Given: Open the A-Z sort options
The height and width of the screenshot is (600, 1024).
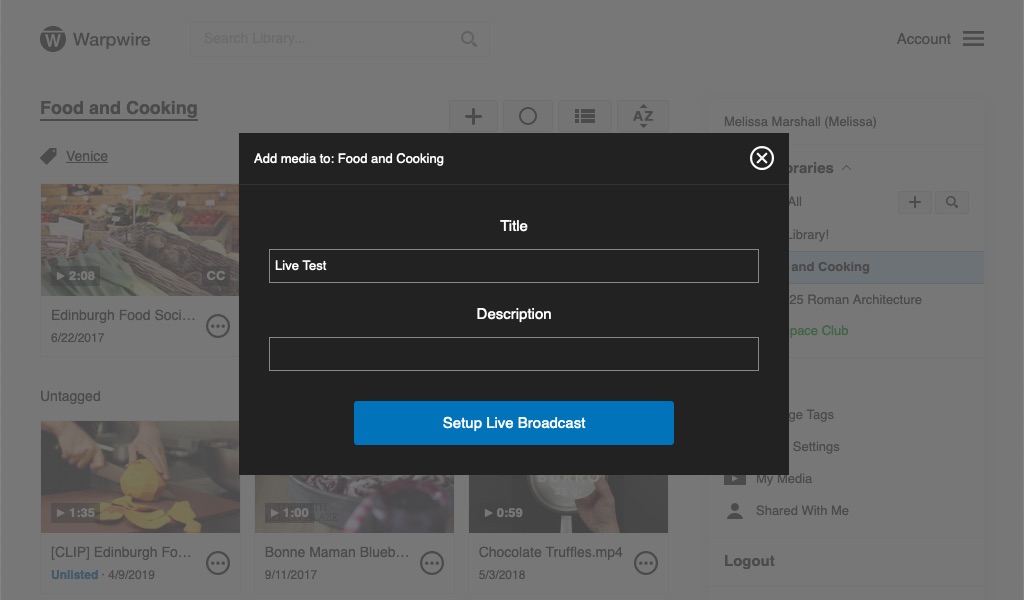Looking at the screenshot, I should click(643, 116).
